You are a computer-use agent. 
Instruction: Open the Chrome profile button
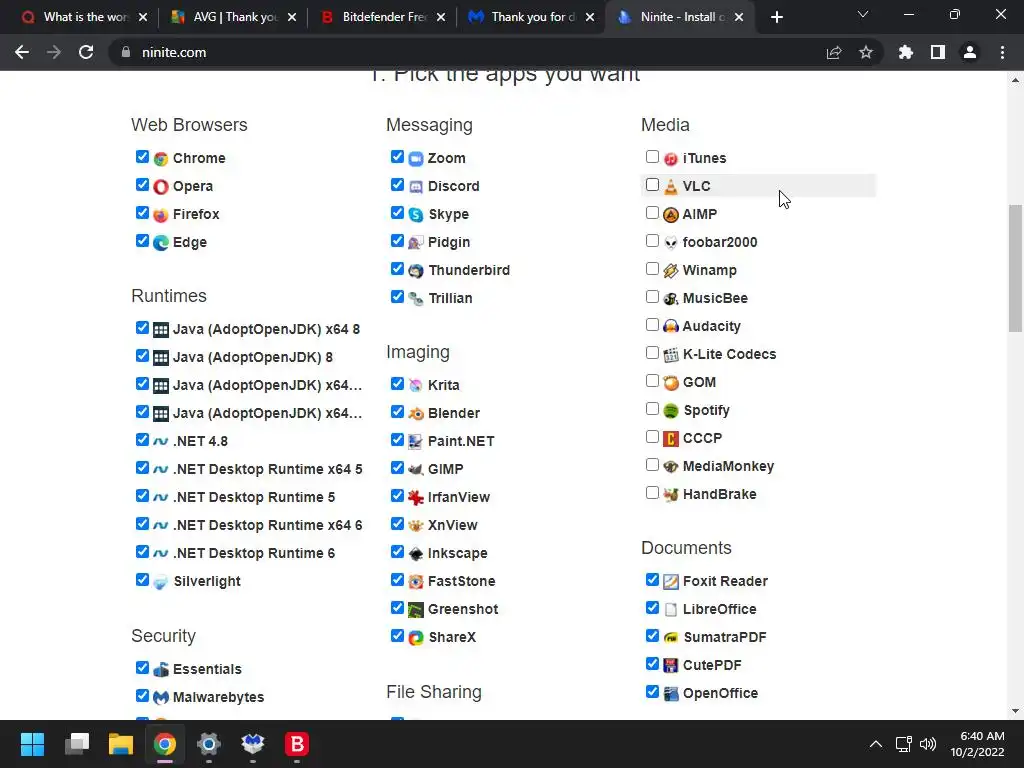tap(970, 52)
